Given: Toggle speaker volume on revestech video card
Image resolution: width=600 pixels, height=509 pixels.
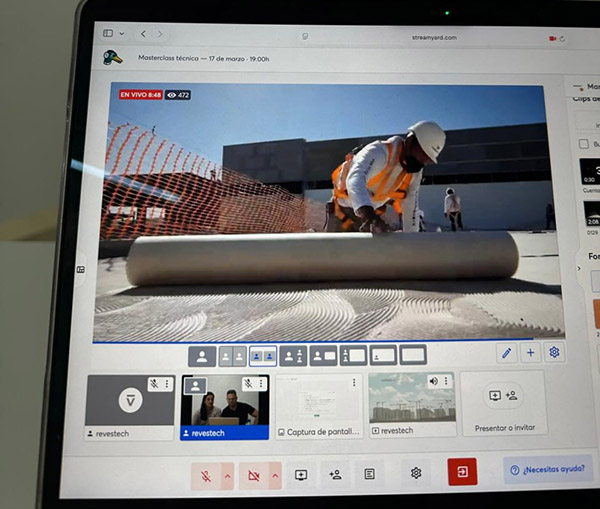Looking at the screenshot, I should (434, 381).
